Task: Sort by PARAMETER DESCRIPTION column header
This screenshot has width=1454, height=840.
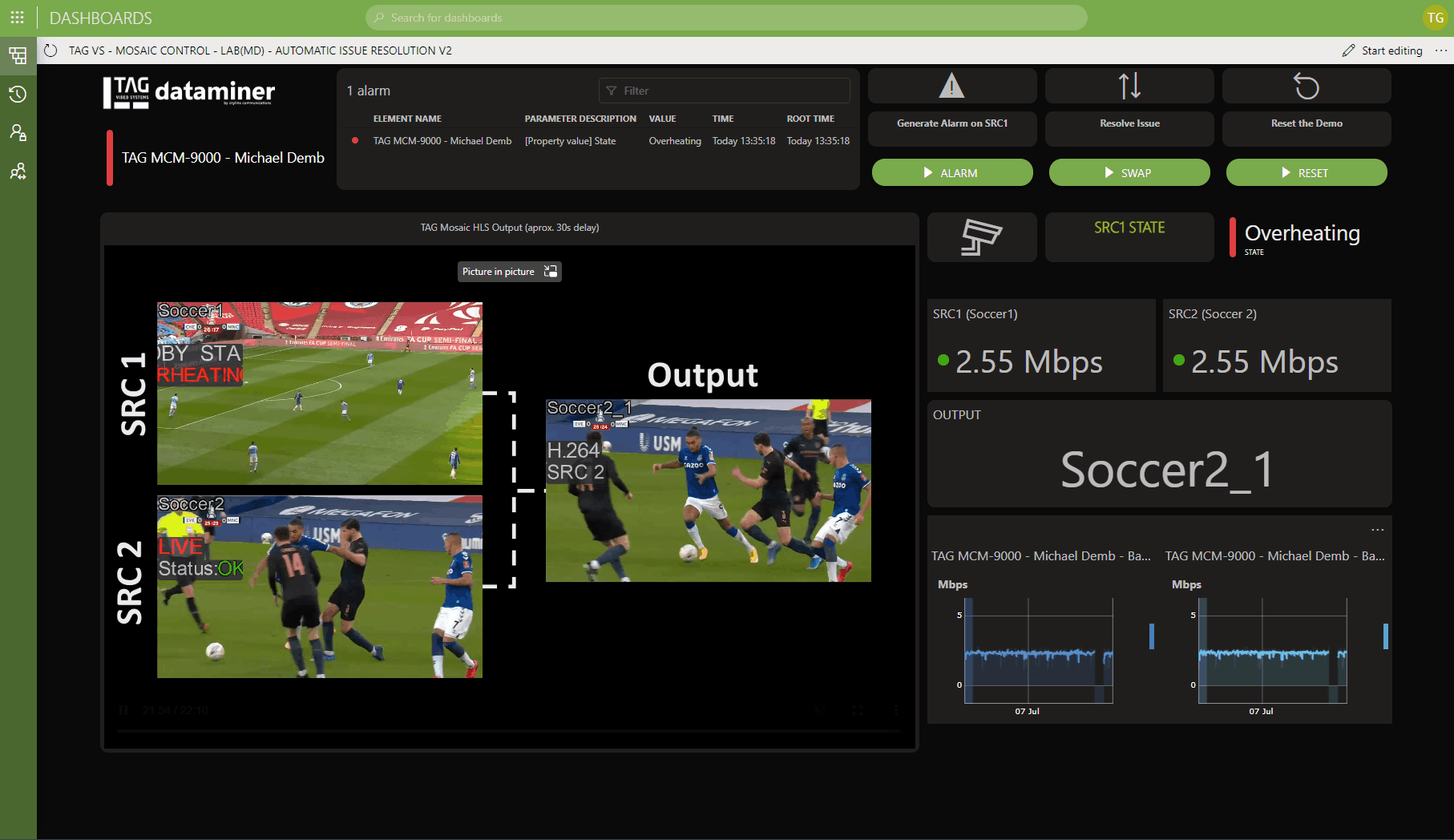Action: tap(580, 119)
